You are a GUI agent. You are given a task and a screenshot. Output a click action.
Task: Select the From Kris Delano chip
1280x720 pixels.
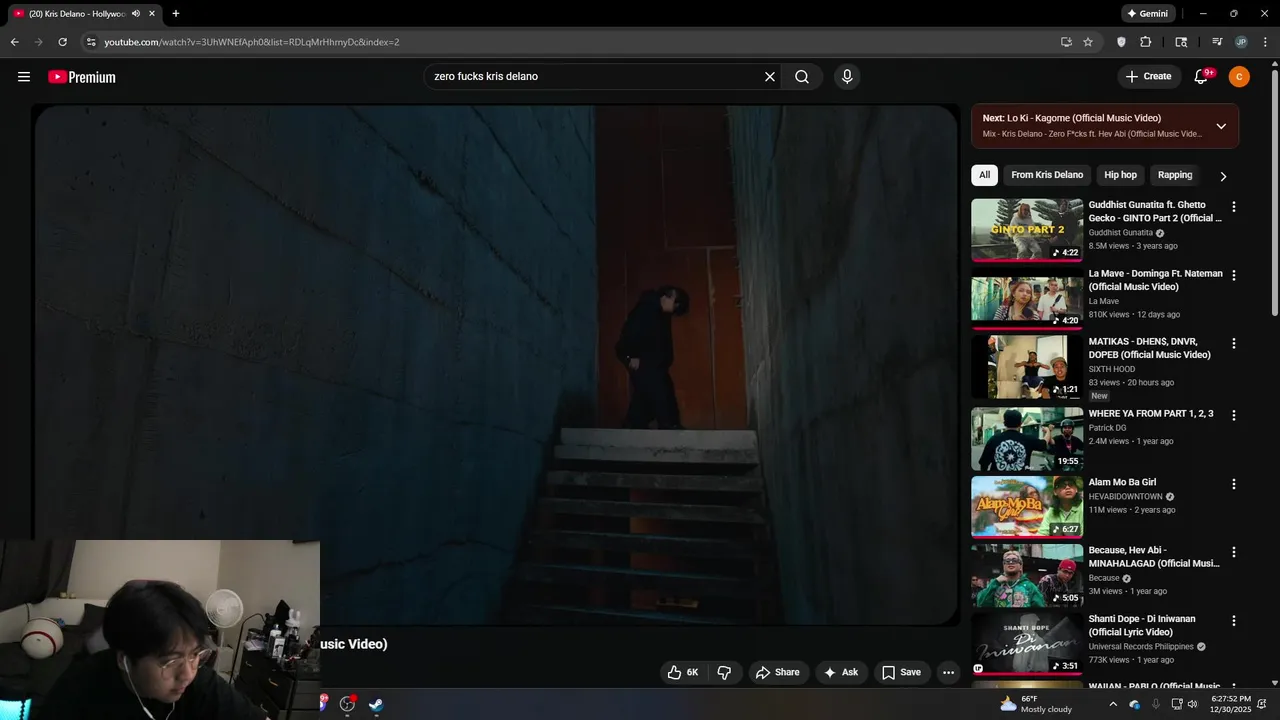(x=1047, y=175)
